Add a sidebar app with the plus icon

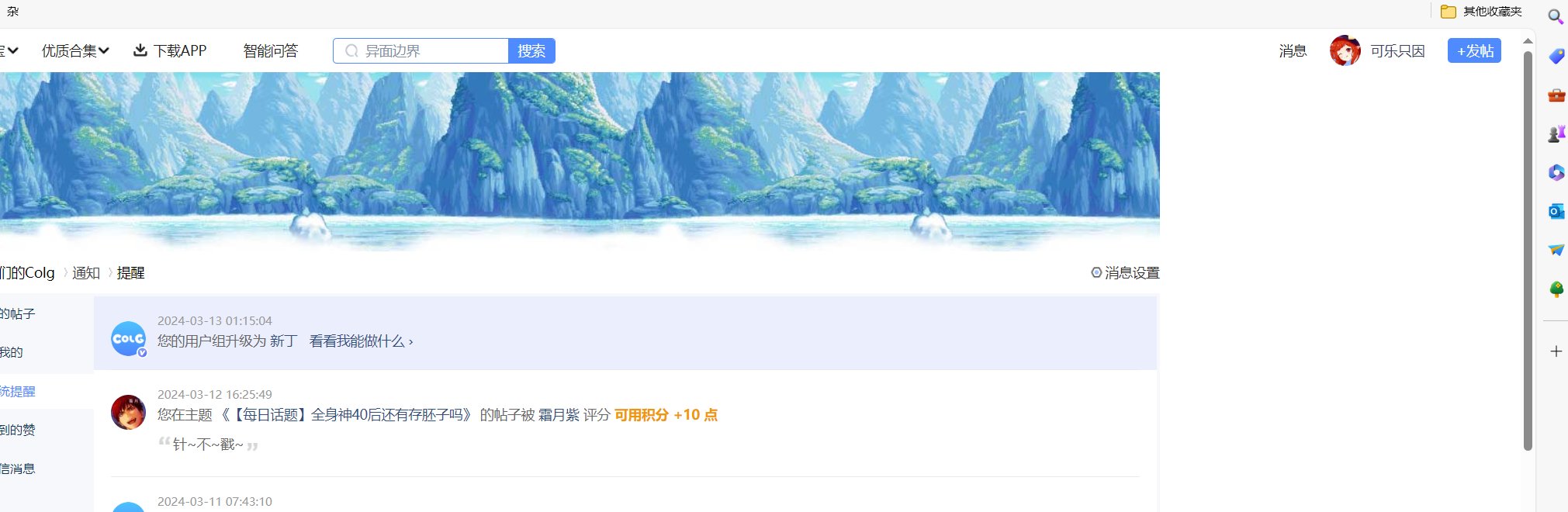[1556, 351]
